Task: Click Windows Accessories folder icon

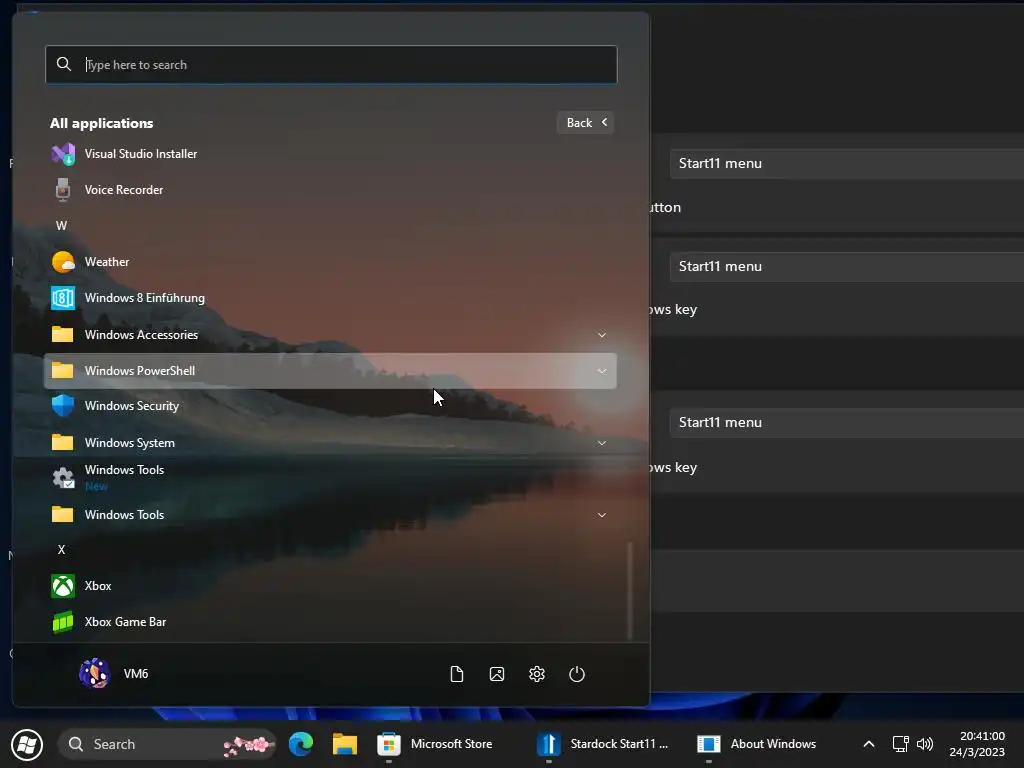Action: tap(63, 334)
